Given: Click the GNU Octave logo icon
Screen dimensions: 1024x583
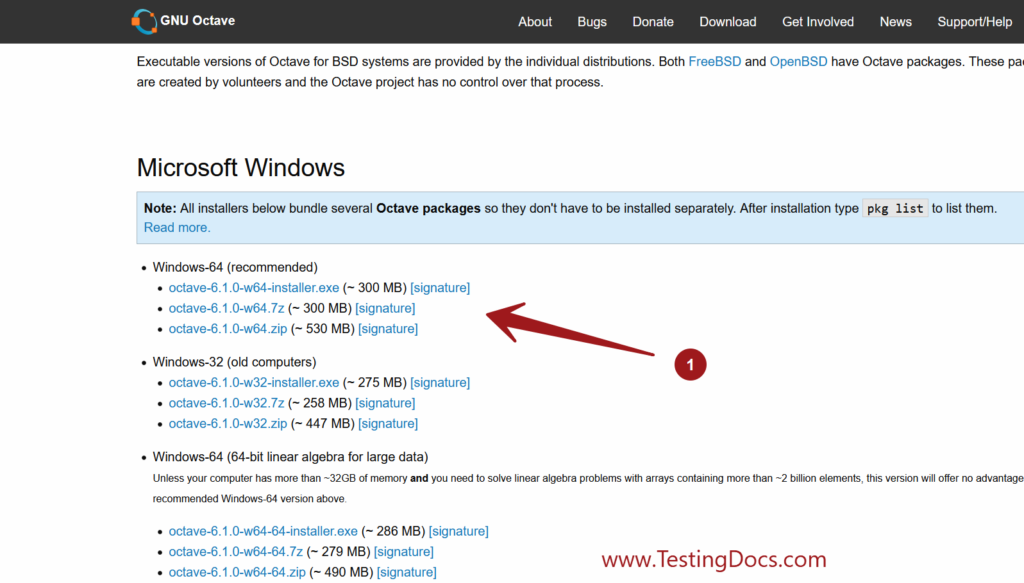Looking at the screenshot, I should pyautogui.click(x=144, y=21).
